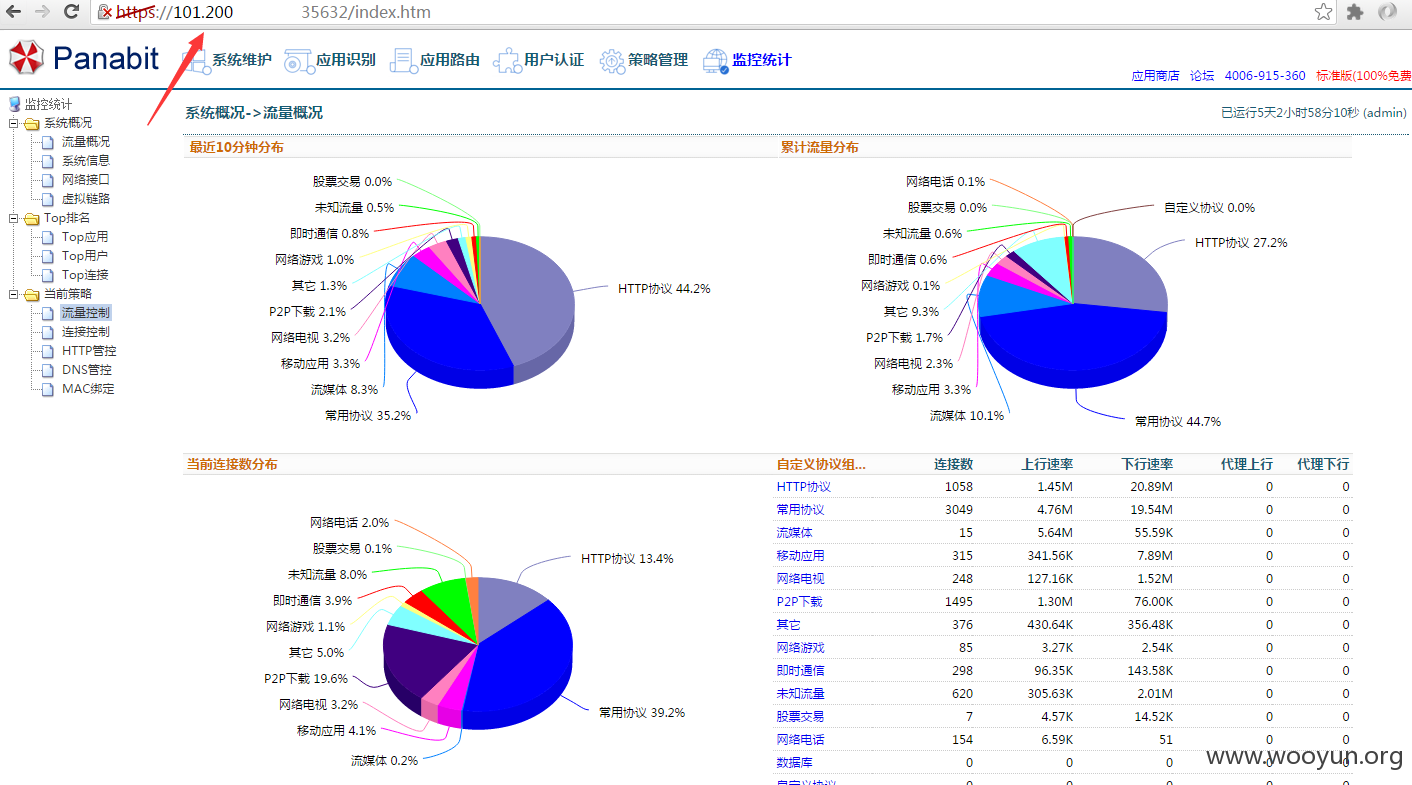
Task: Open 股票交易 in the protocol table
Action: 801,717
